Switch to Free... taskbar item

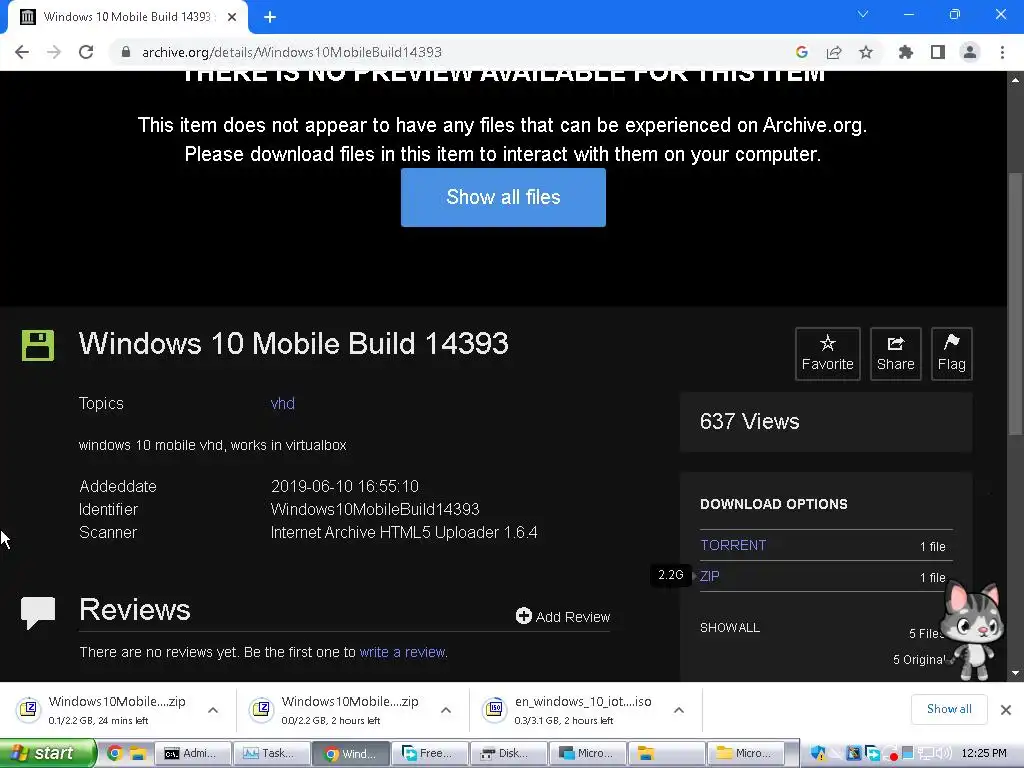[429, 753]
